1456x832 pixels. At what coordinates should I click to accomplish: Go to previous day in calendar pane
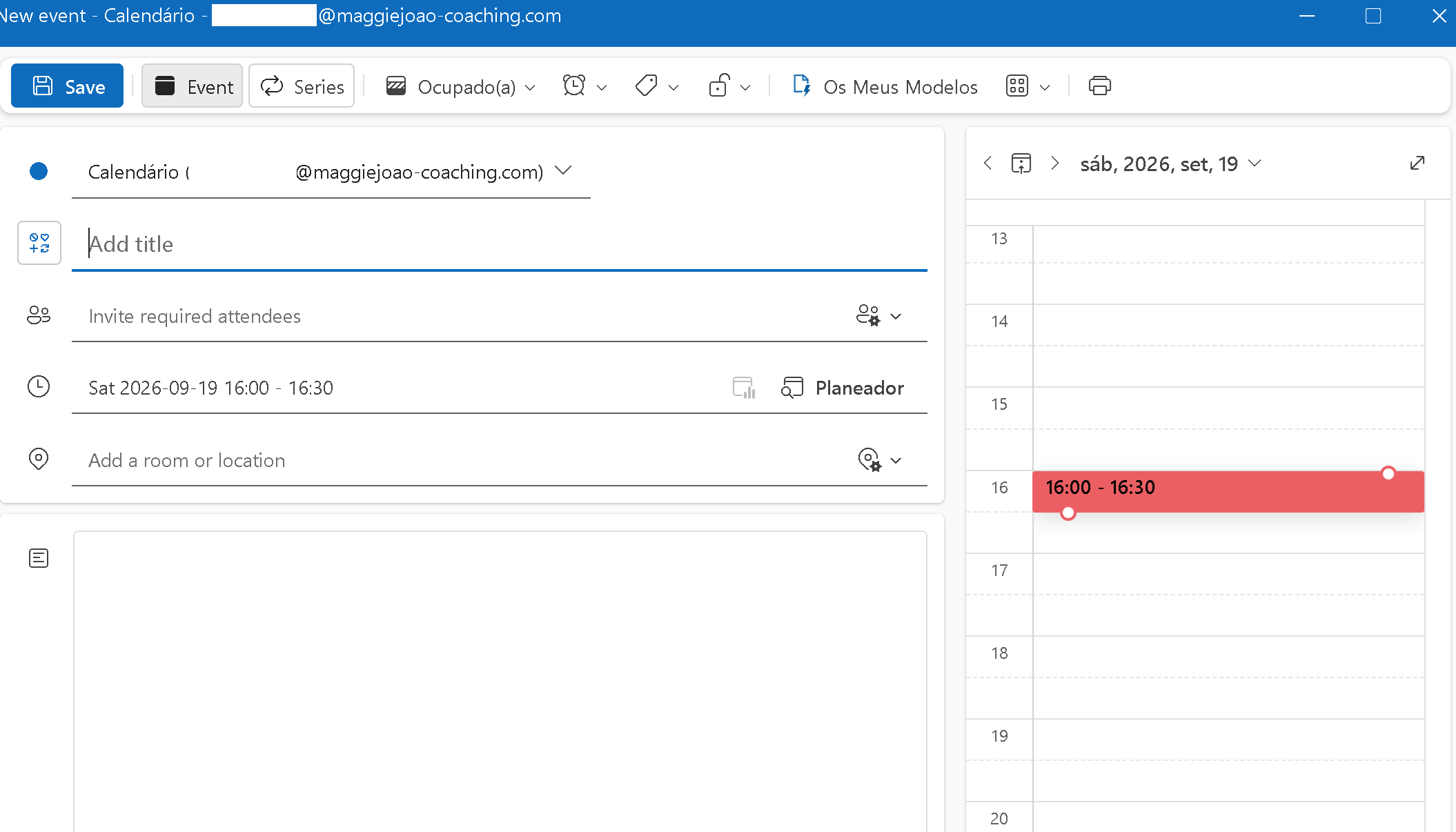point(988,164)
